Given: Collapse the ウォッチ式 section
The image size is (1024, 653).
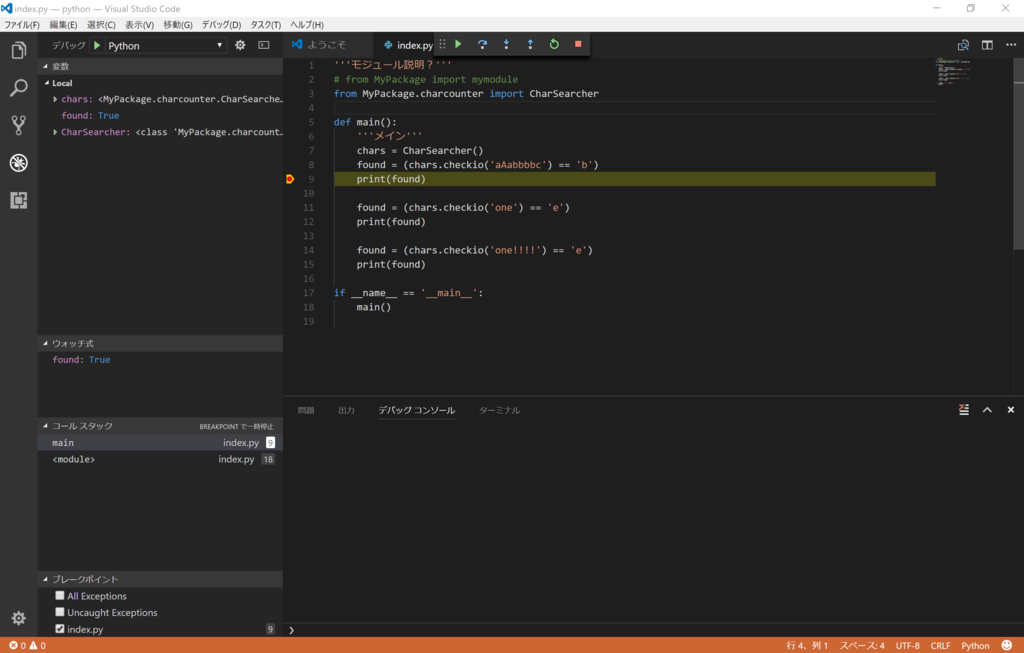Looking at the screenshot, I should point(46,343).
